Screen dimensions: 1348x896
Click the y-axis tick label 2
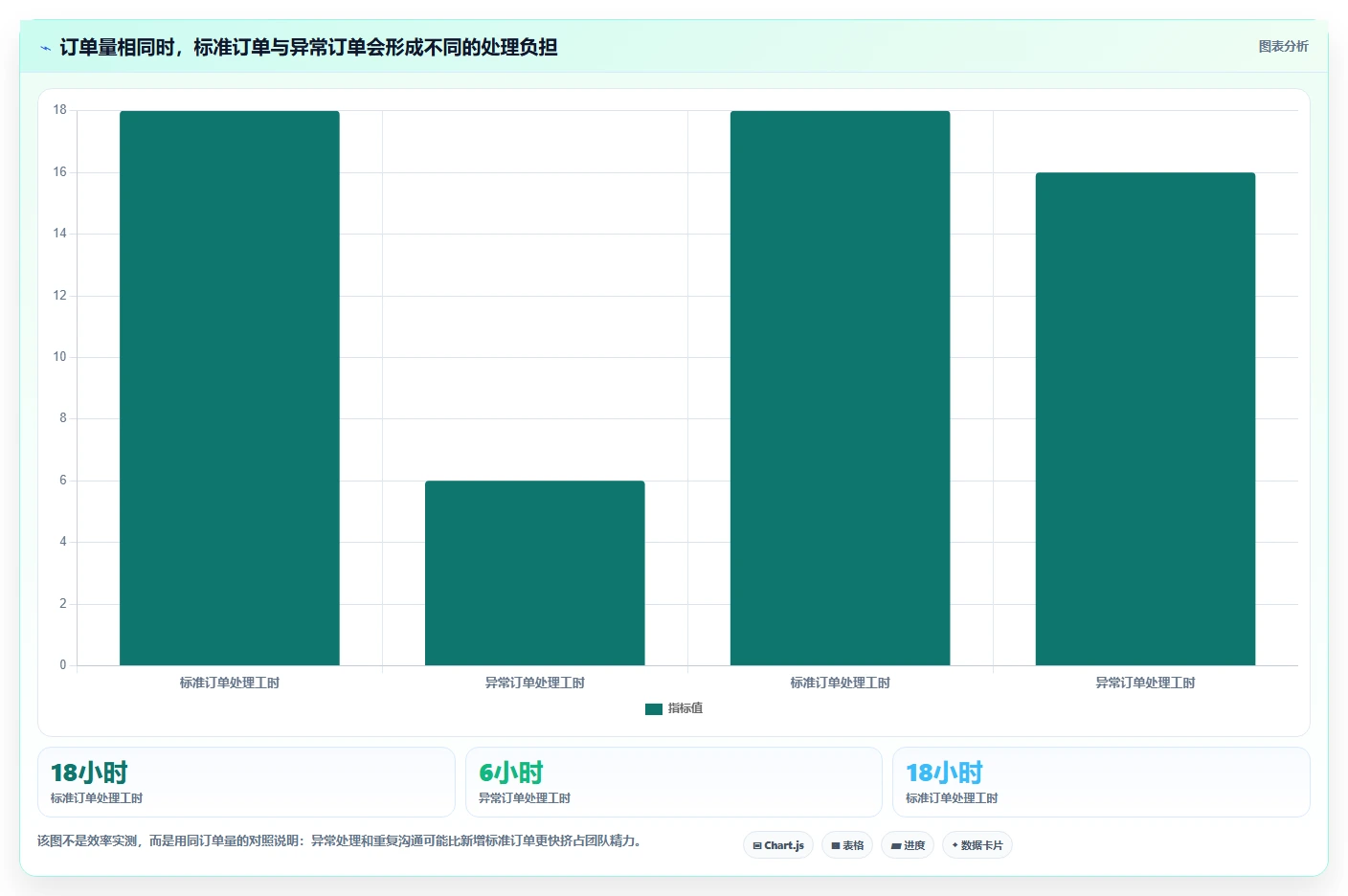(63, 604)
